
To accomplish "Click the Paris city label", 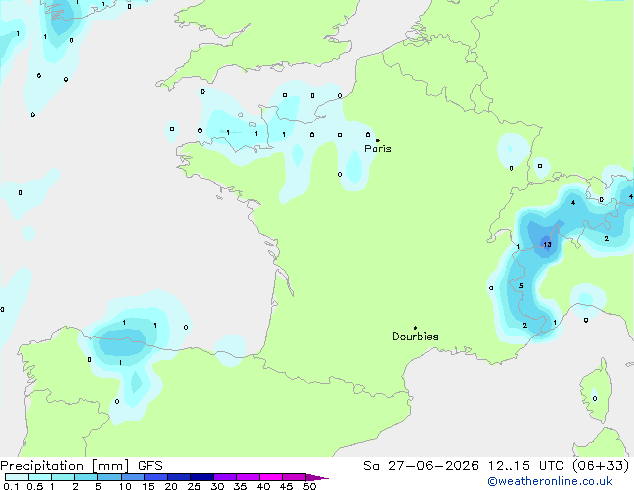I will coord(378,149).
